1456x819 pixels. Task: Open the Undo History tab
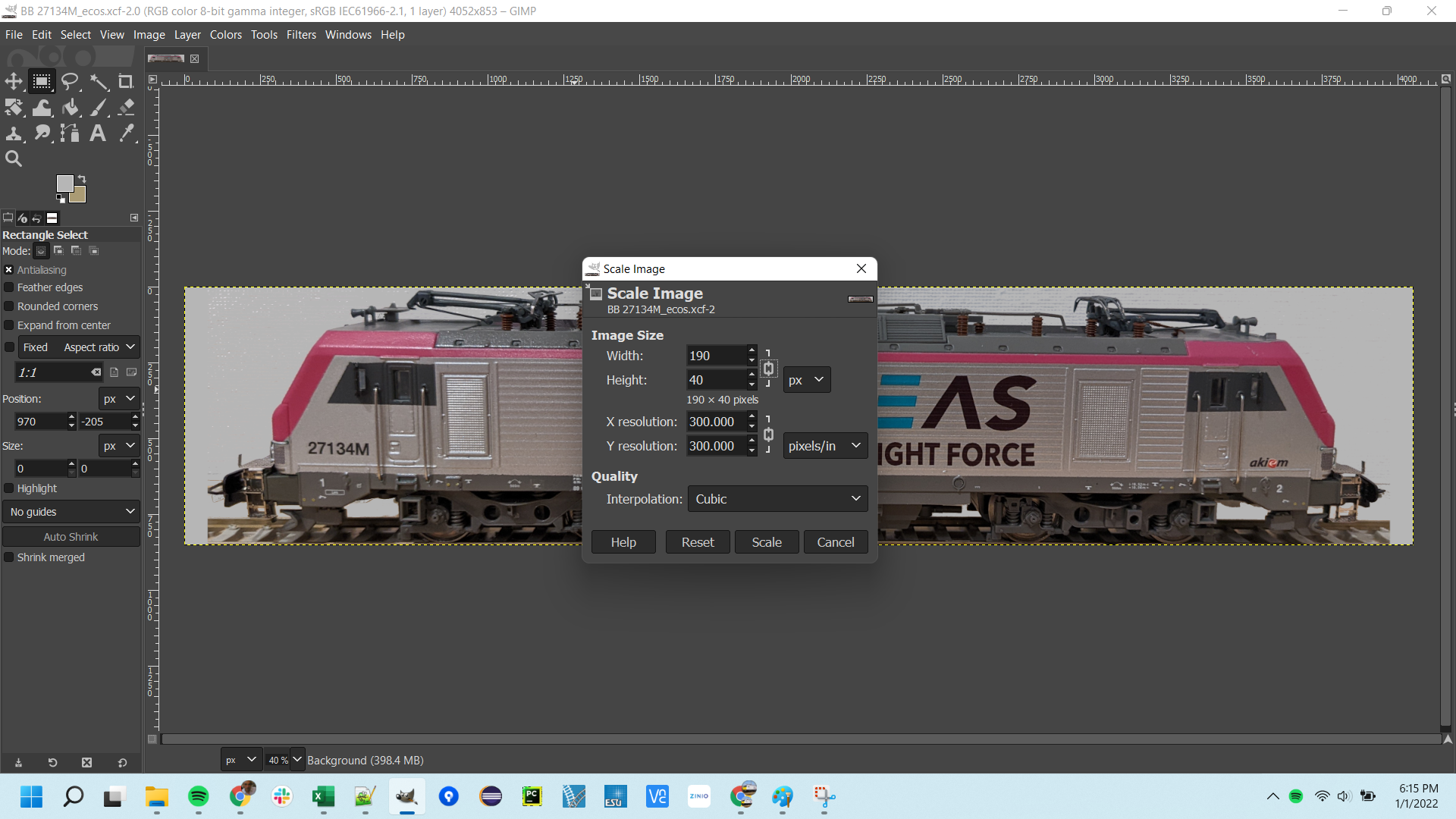(36, 218)
